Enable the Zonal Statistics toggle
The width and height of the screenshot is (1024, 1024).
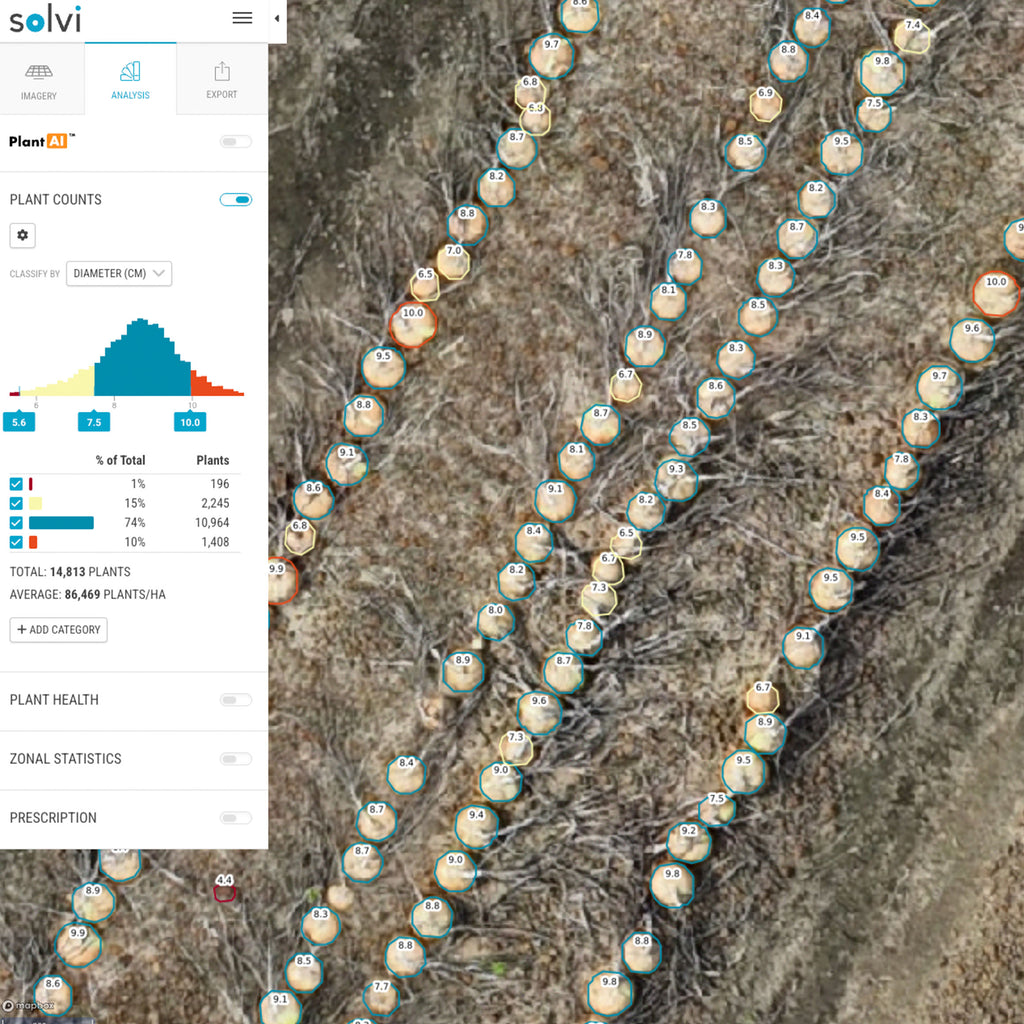(236, 759)
